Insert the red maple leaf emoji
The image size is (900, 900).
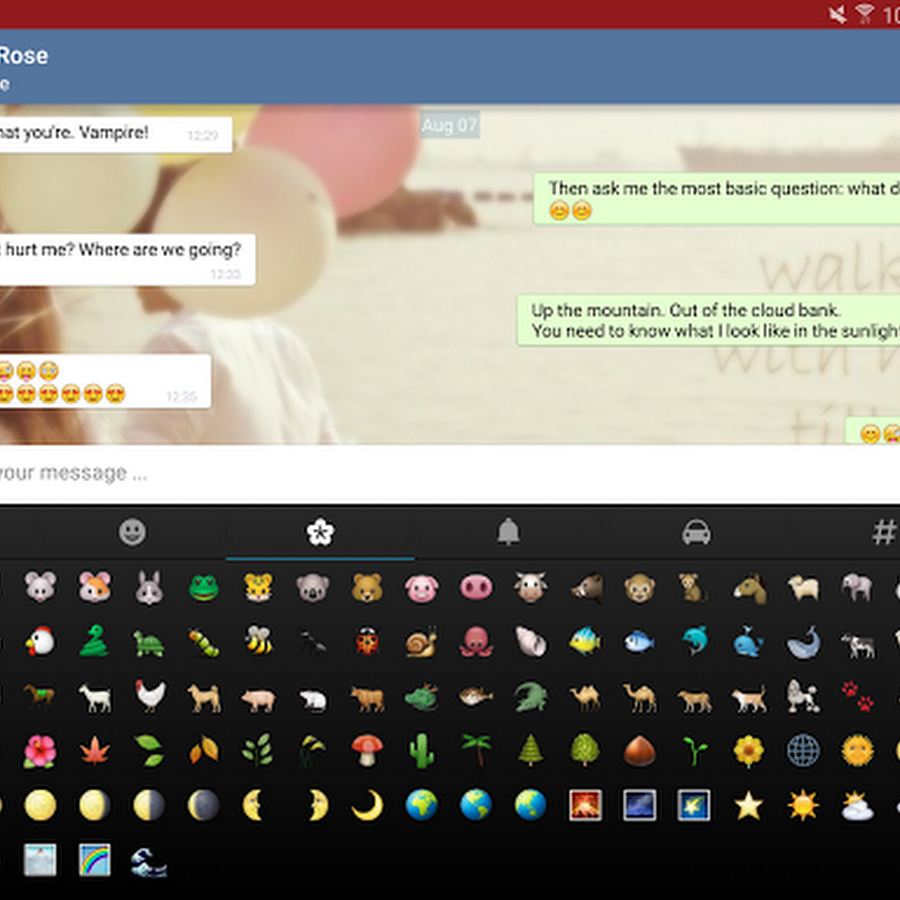point(95,751)
